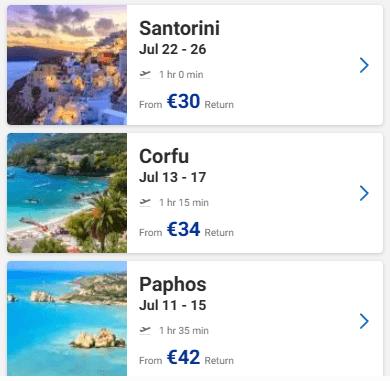Open Santorini deal via right chevron arrow
The image size is (390, 381).
364,65
